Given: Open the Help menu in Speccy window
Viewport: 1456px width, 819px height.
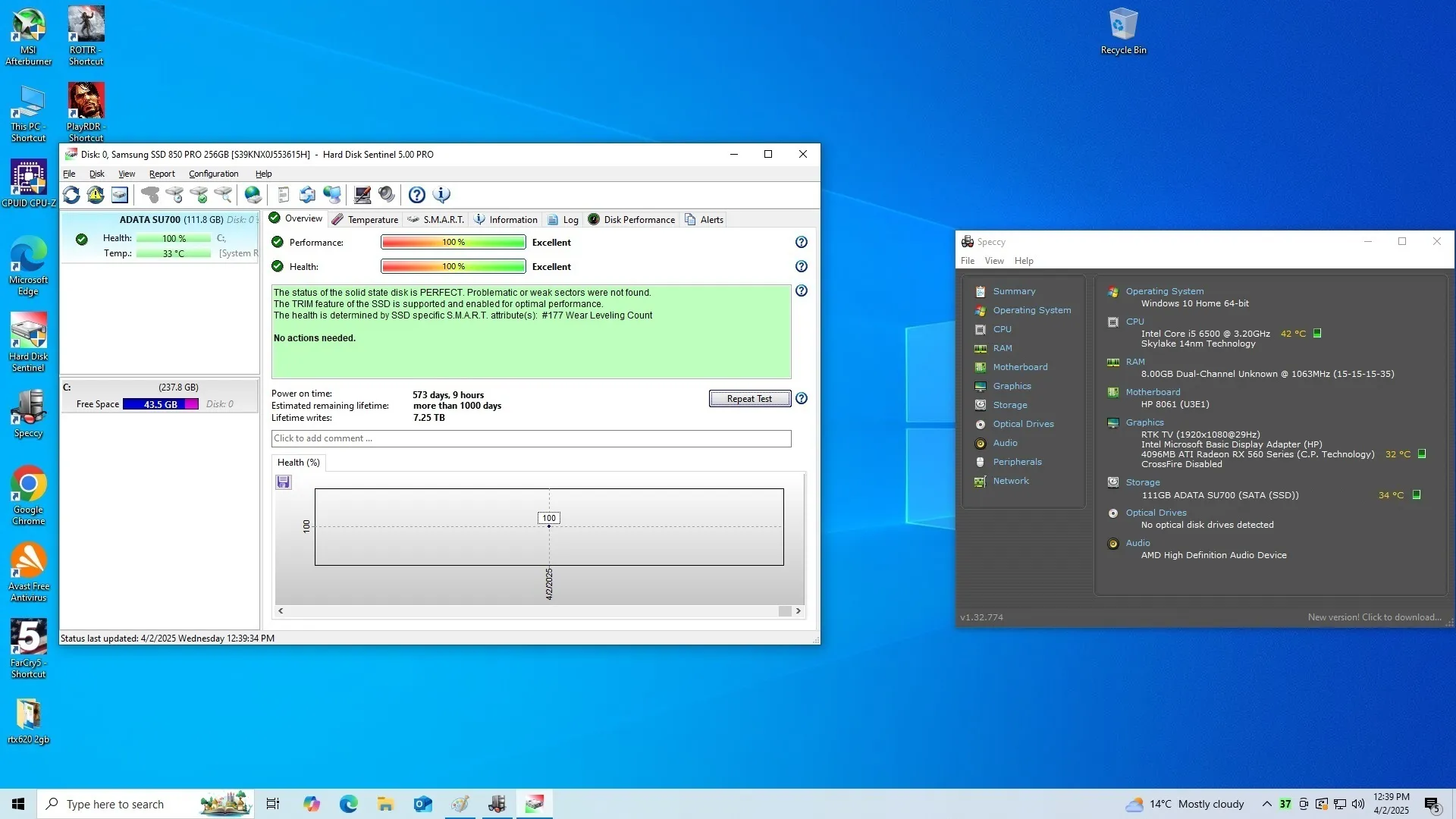Looking at the screenshot, I should coord(1024,261).
